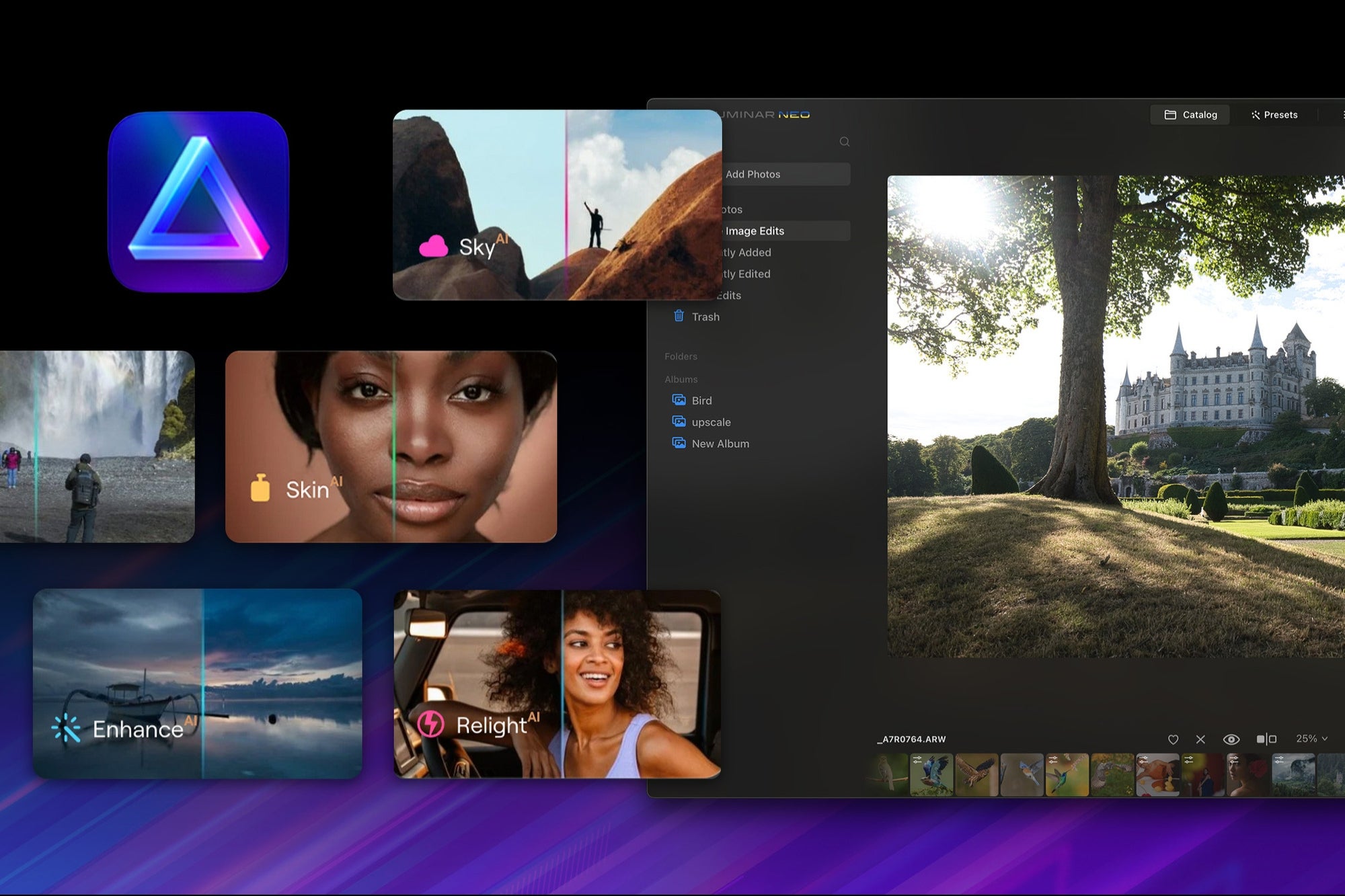Click the Trash icon in sidebar
This screenshot has width=1345, height=896.
click(x=679, y=316)
